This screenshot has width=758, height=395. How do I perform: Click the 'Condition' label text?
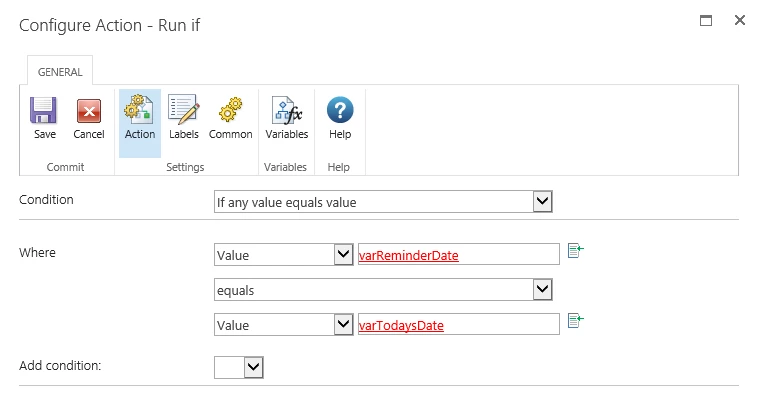click(x=46, y=200)
